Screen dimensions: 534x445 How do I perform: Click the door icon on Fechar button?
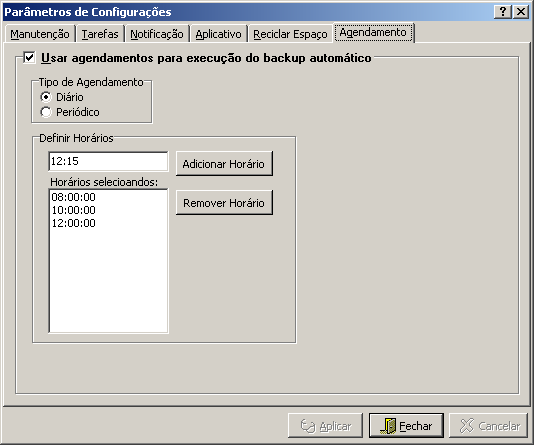pyautogui.click(x=388, y=426)
